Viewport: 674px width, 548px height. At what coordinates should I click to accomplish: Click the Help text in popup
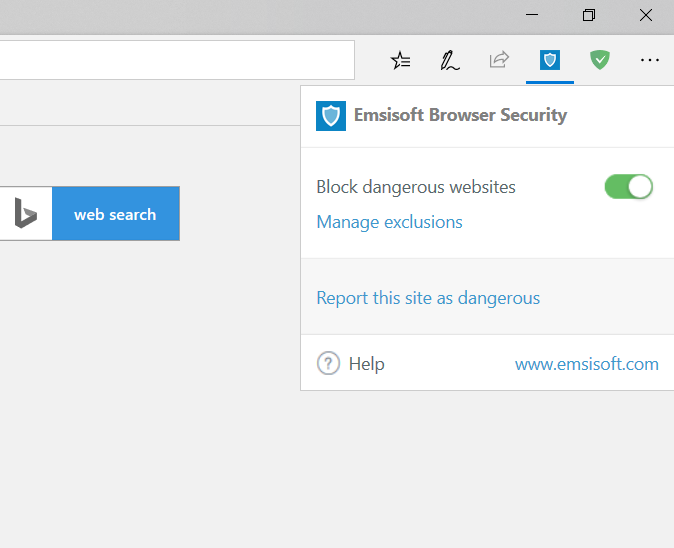366,364
